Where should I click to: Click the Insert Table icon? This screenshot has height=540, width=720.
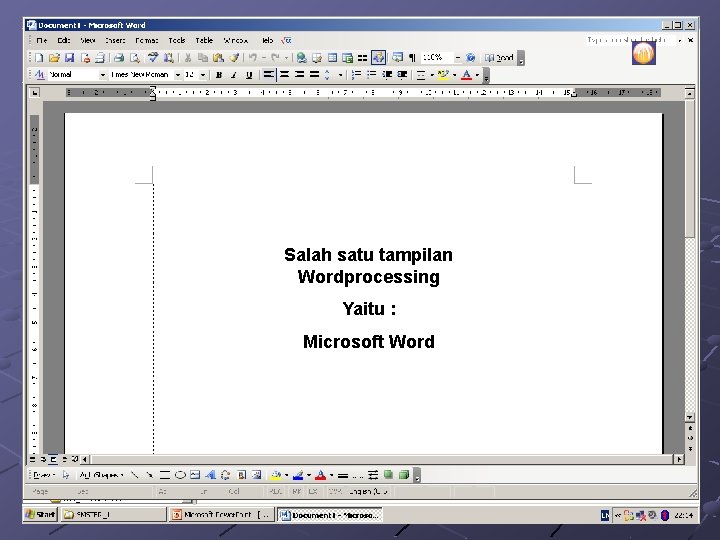click(332, 58)
